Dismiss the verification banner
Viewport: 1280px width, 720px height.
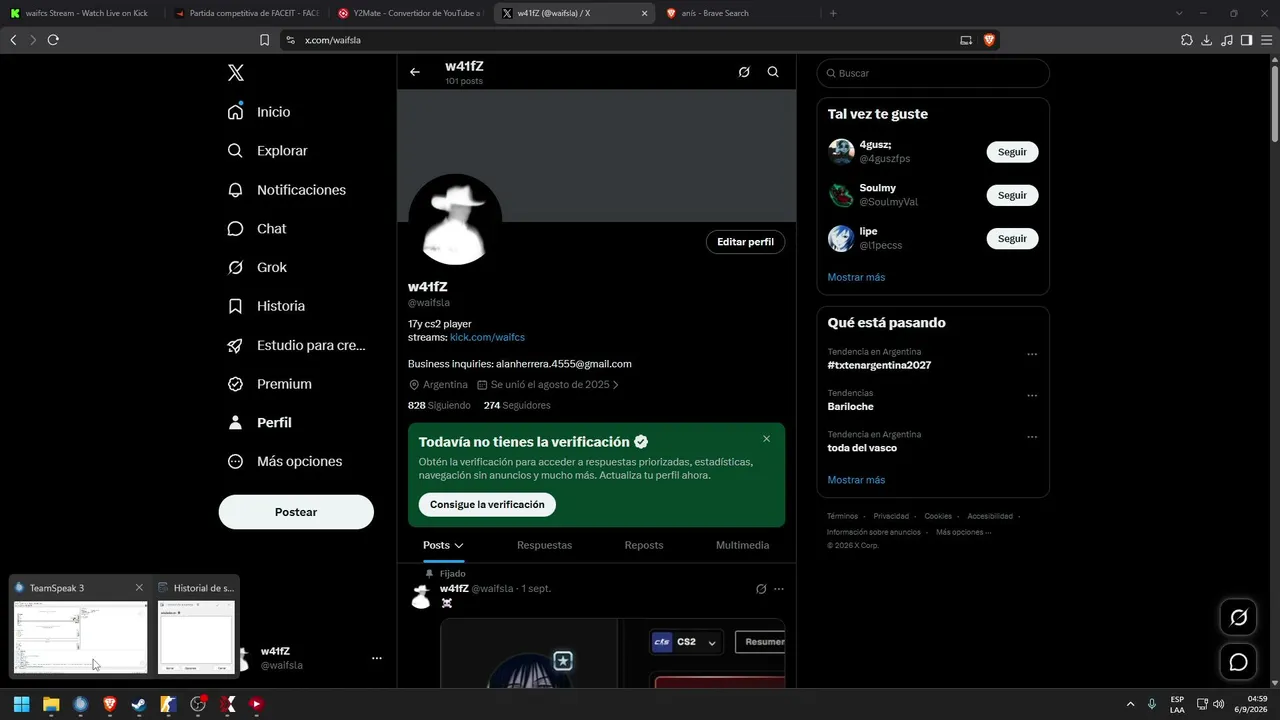(x=767, y=439)
